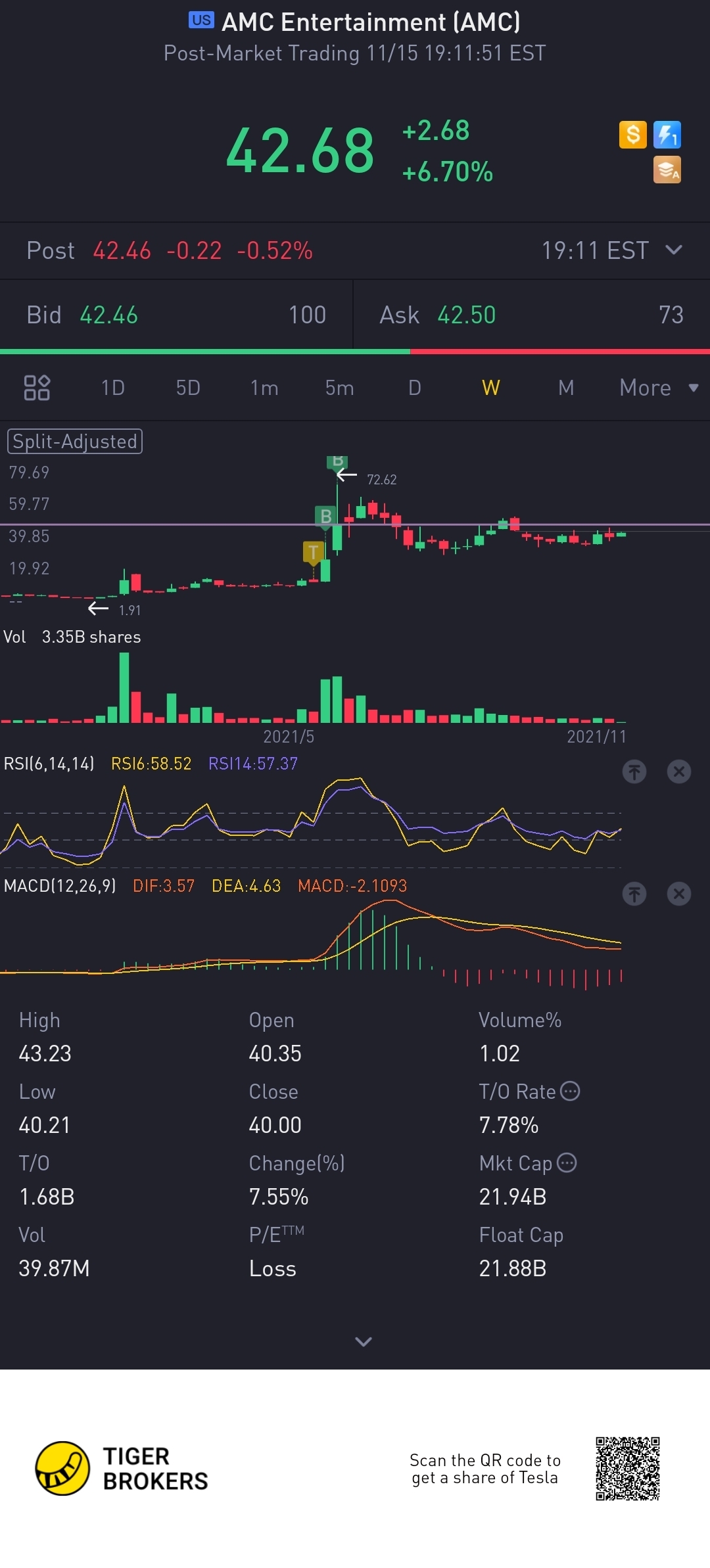The height and width of the screenshot is (1568, 710).
Task: Tap the 72.62 high price marker
Action: click(x=382, y=480)
